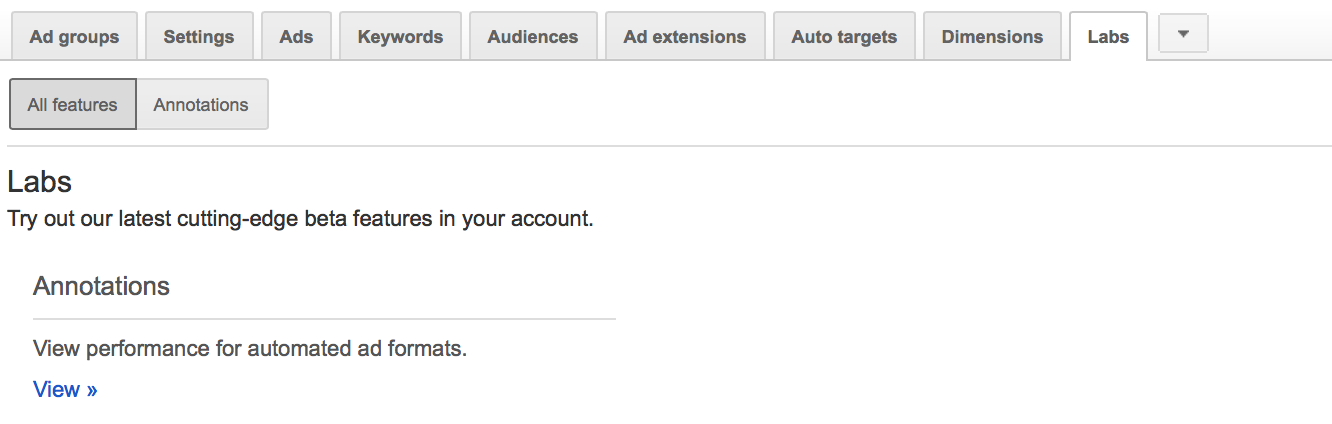Click the active Labs tab
The image size is (1332, 424).
(x=1108, y=37)
